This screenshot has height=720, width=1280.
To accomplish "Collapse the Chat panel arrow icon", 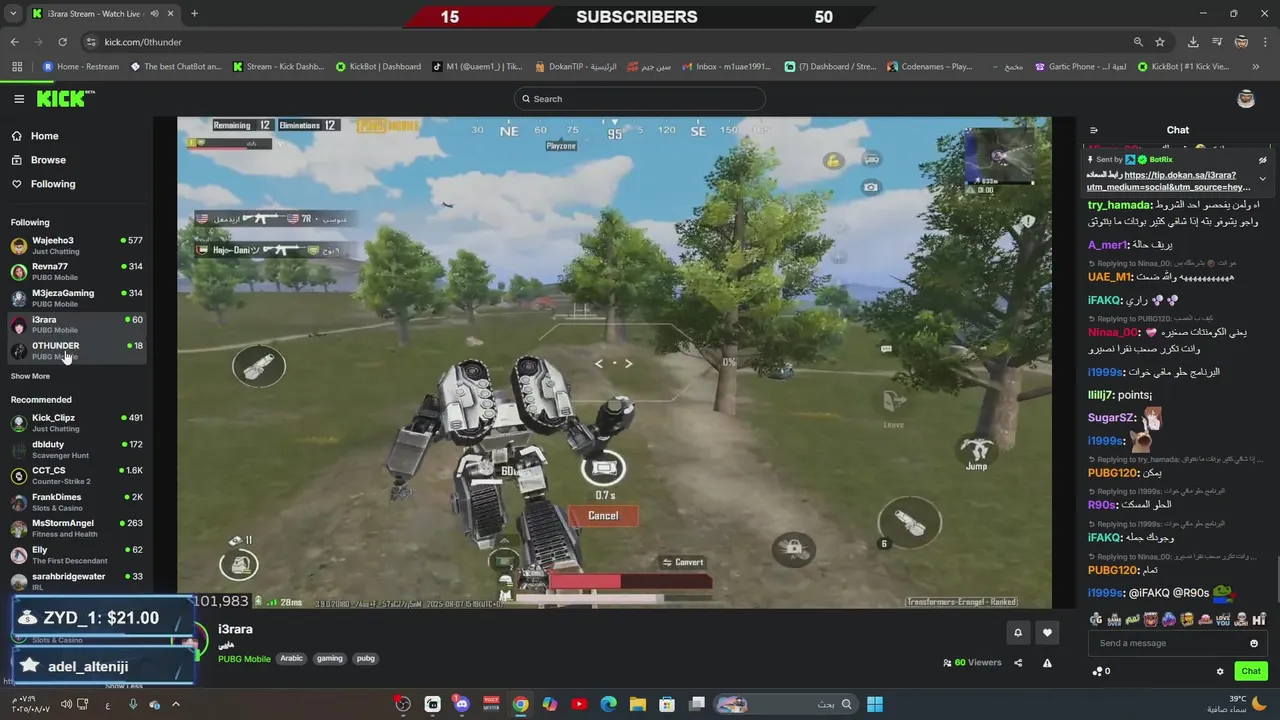I will coord(1094,130).
